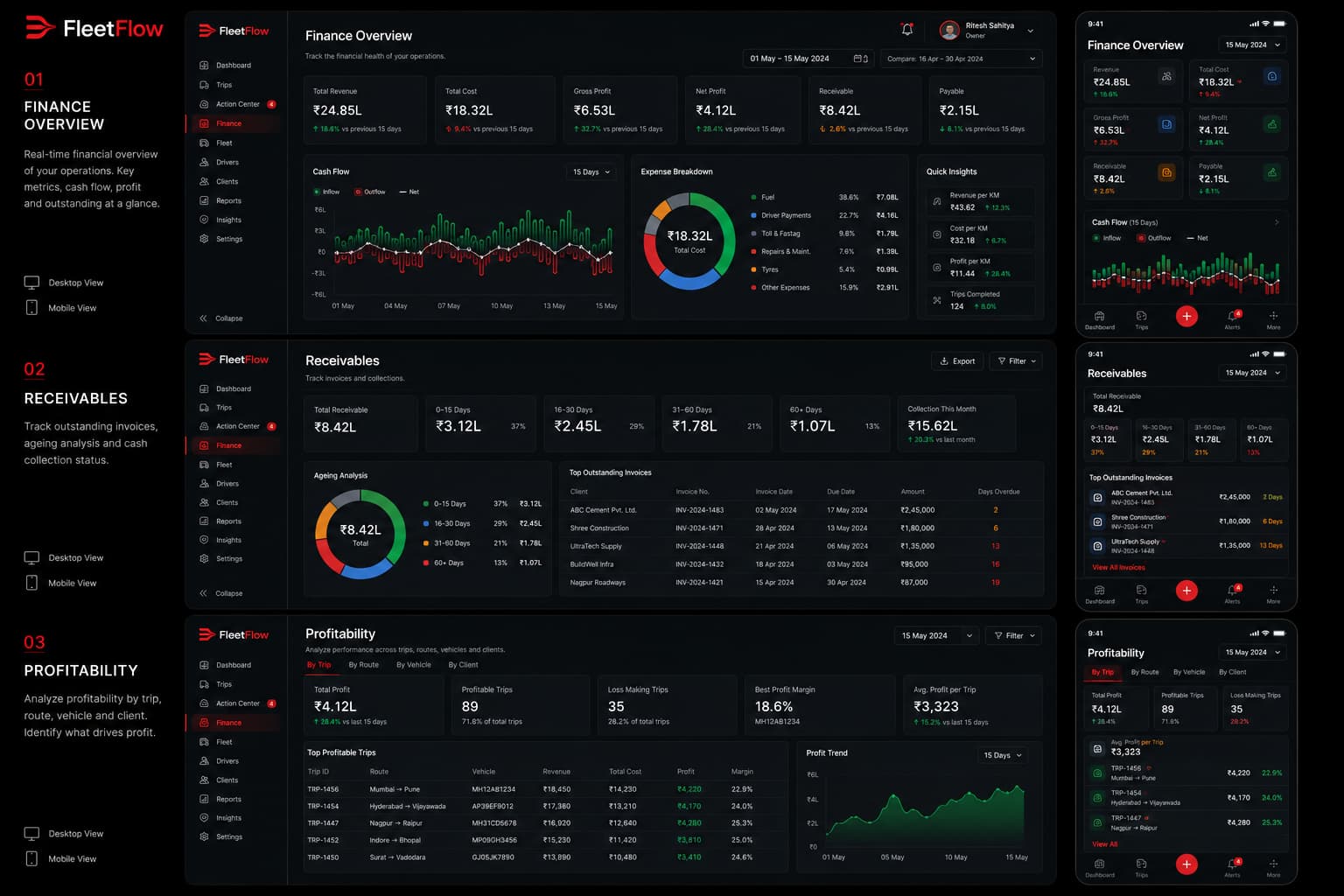Click the Revenue per KM icon in Quick Insights
Image resolution: width=1344 pixels, height=896 pixels.
point(937,201)
